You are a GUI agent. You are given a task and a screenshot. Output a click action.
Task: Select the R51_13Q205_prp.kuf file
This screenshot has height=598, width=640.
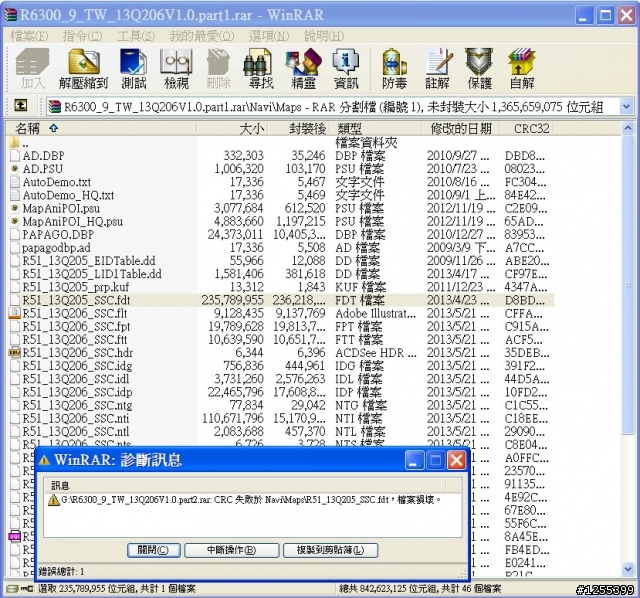coord(76,287)
